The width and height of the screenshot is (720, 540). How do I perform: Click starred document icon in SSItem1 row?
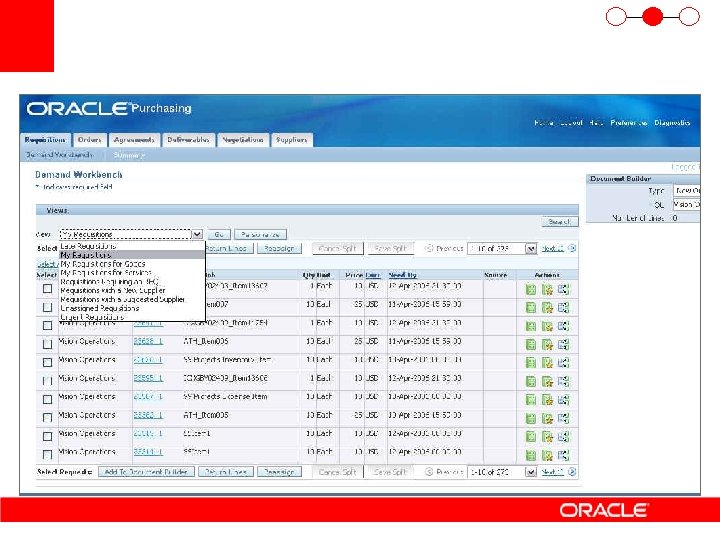click(547, 456)
